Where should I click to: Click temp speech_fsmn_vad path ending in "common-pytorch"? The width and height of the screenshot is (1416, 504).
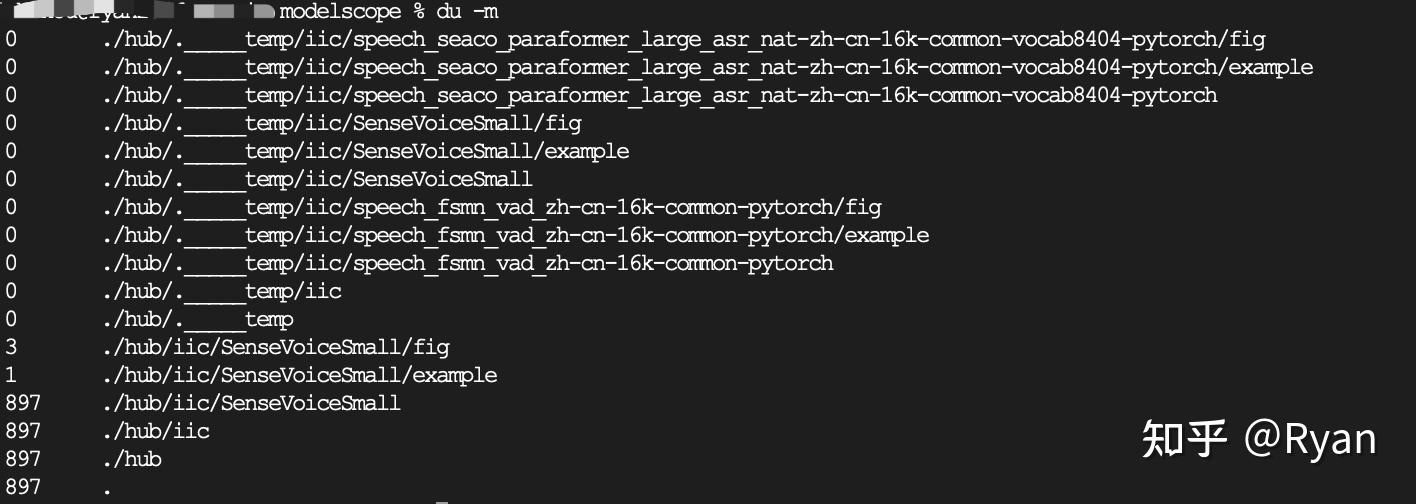click(467, 264)
